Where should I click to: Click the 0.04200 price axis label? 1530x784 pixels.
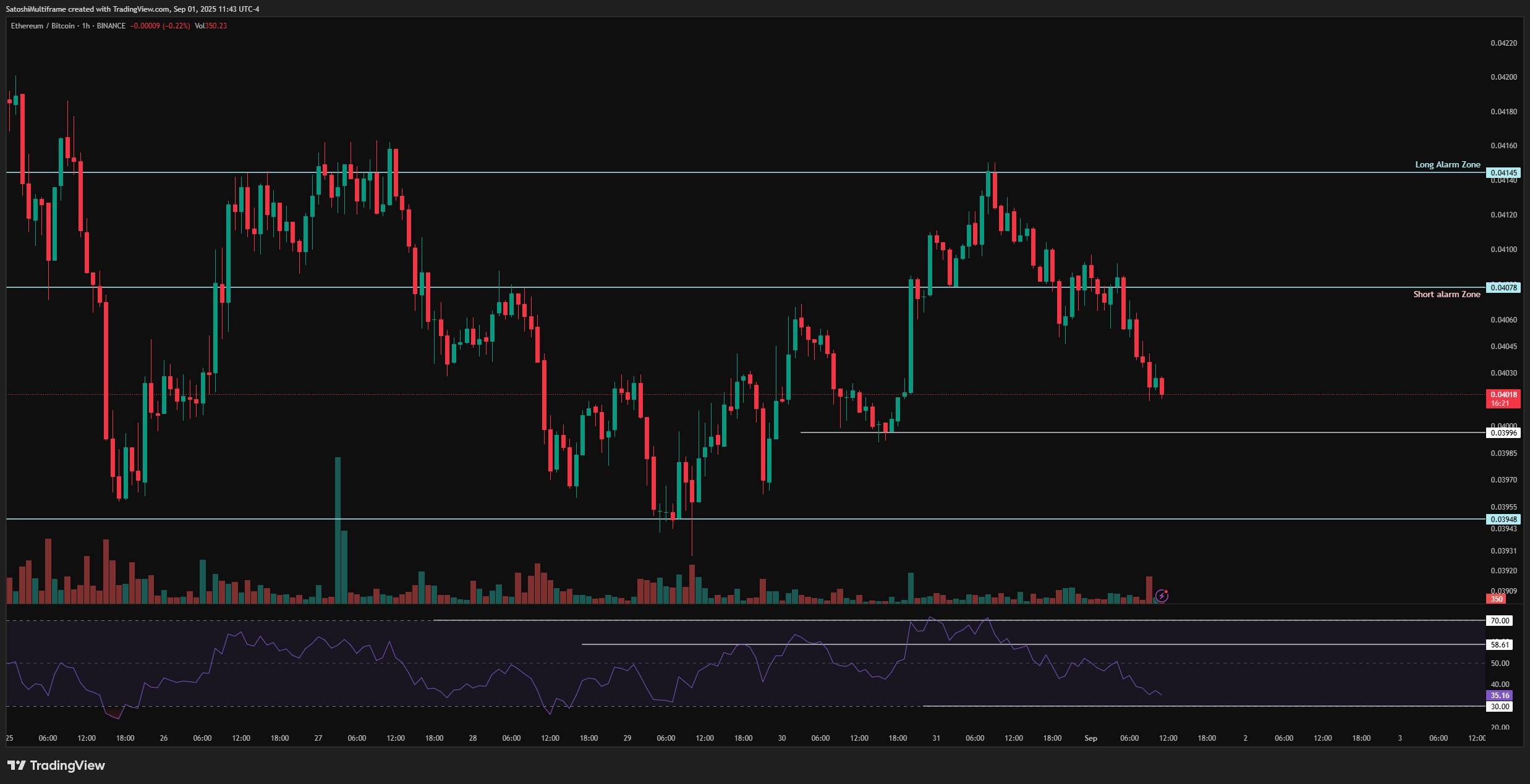click(x=1503, y=77)
